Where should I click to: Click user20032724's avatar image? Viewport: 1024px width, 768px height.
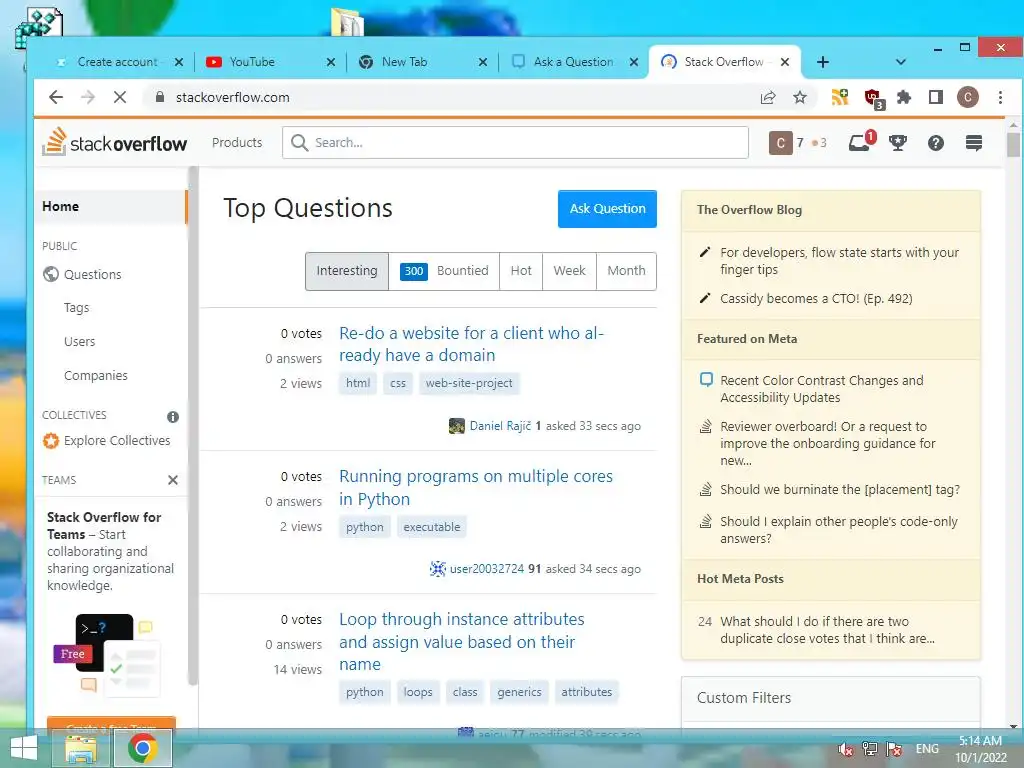pos(438,569)
